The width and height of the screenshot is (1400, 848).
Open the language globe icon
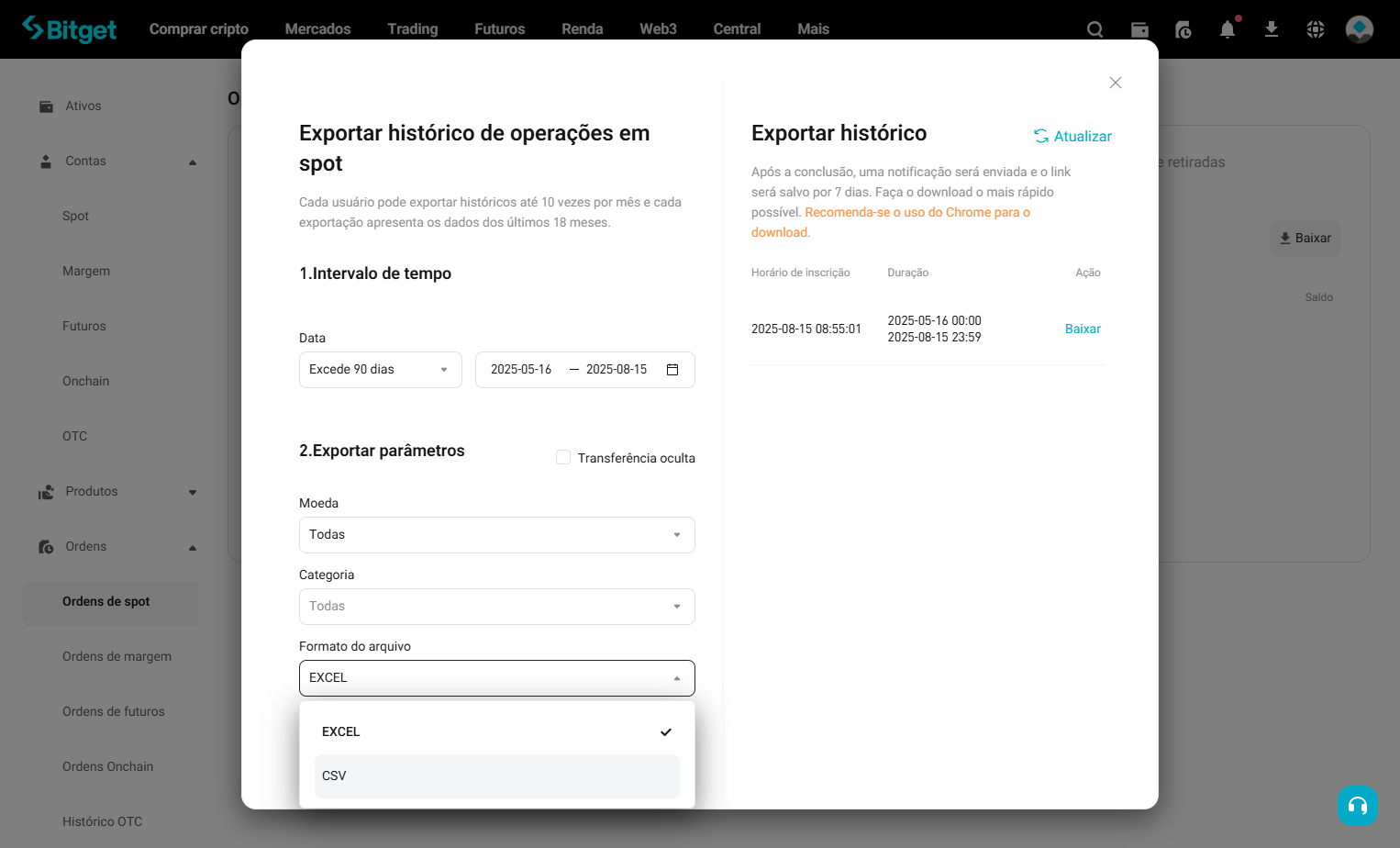coord(1316,29)
